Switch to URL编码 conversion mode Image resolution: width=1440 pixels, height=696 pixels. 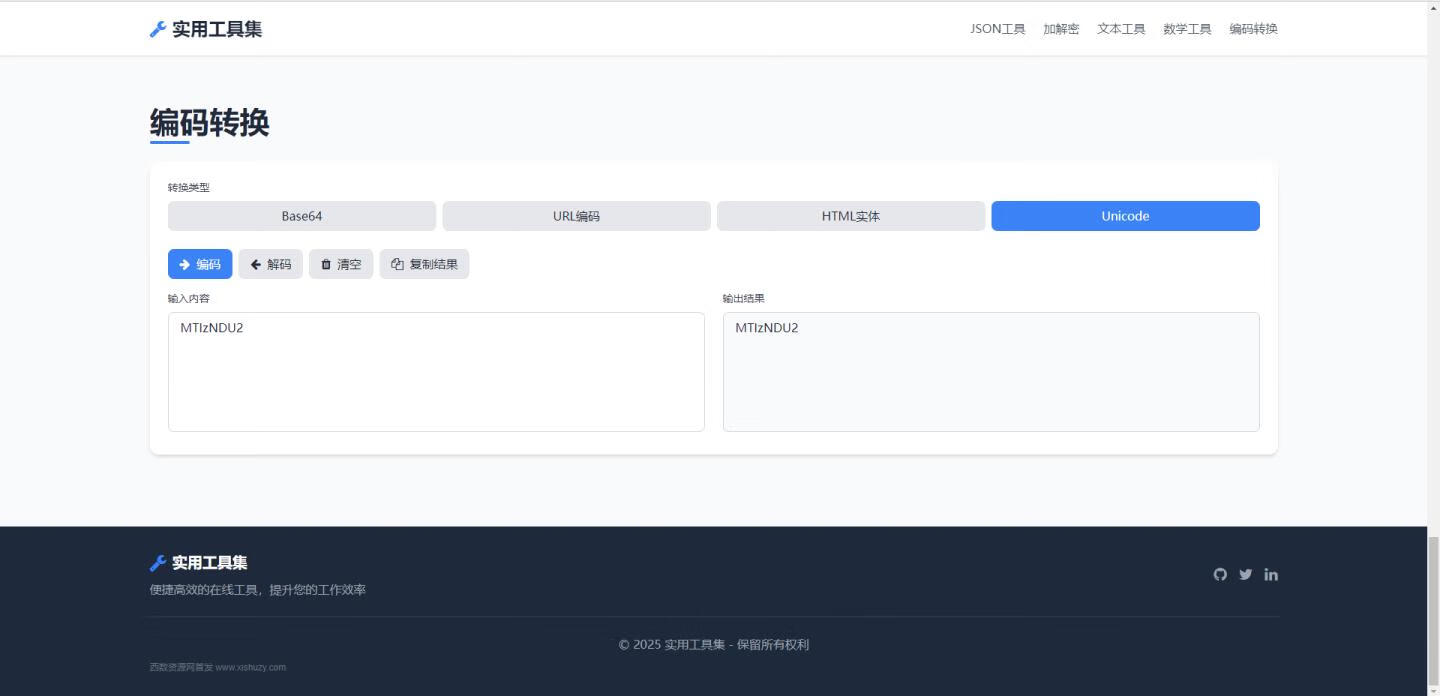click(576, 215)
